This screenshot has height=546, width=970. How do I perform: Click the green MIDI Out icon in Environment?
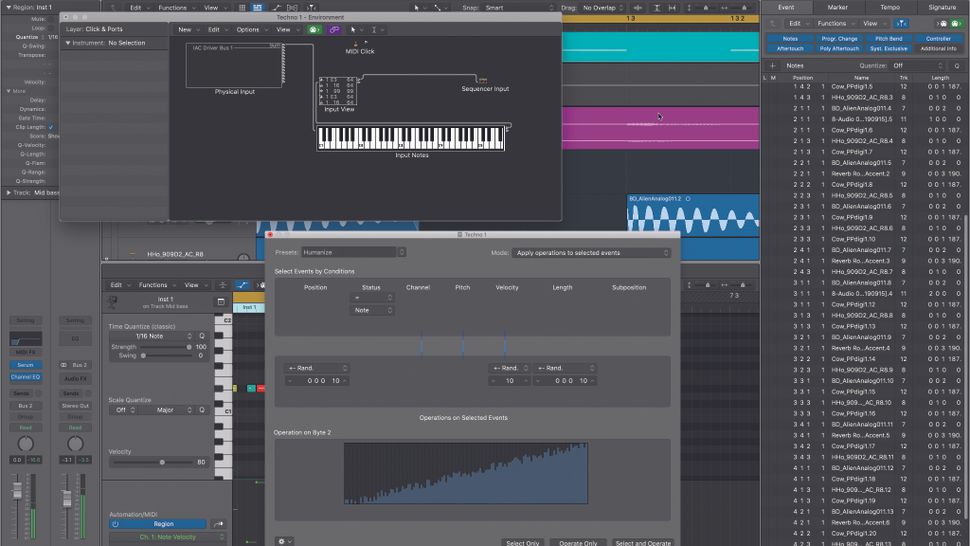point(315,30)
